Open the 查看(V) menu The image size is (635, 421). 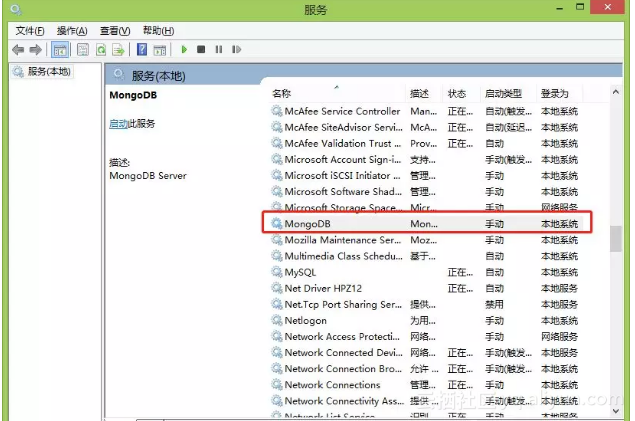click(x=115, y=31)
